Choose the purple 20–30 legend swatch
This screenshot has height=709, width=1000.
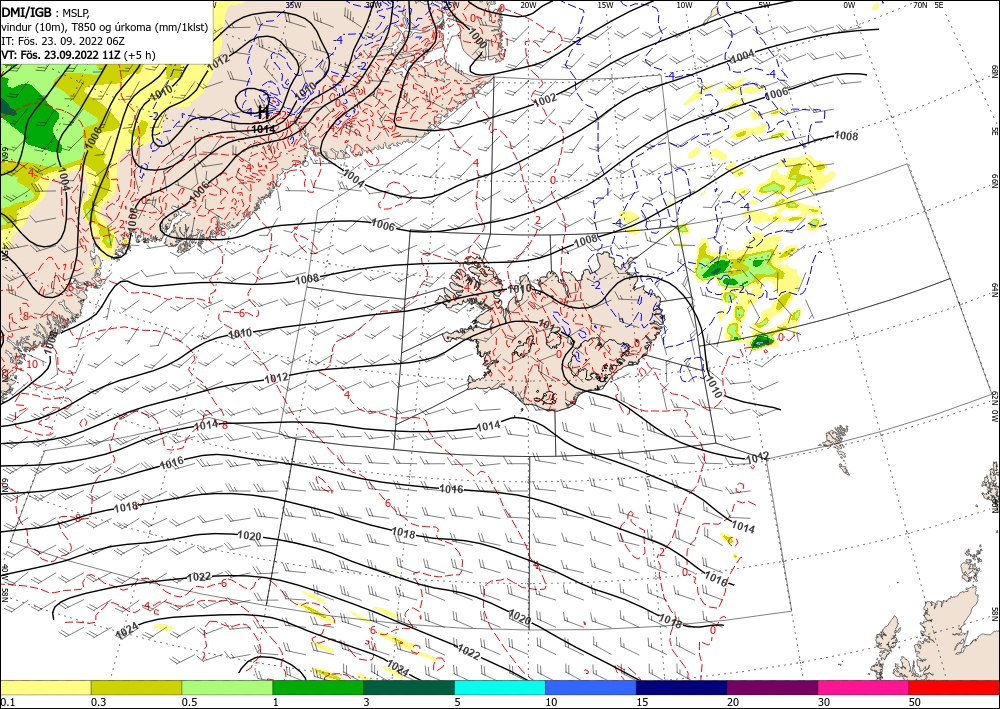click(x=772, y=688)
